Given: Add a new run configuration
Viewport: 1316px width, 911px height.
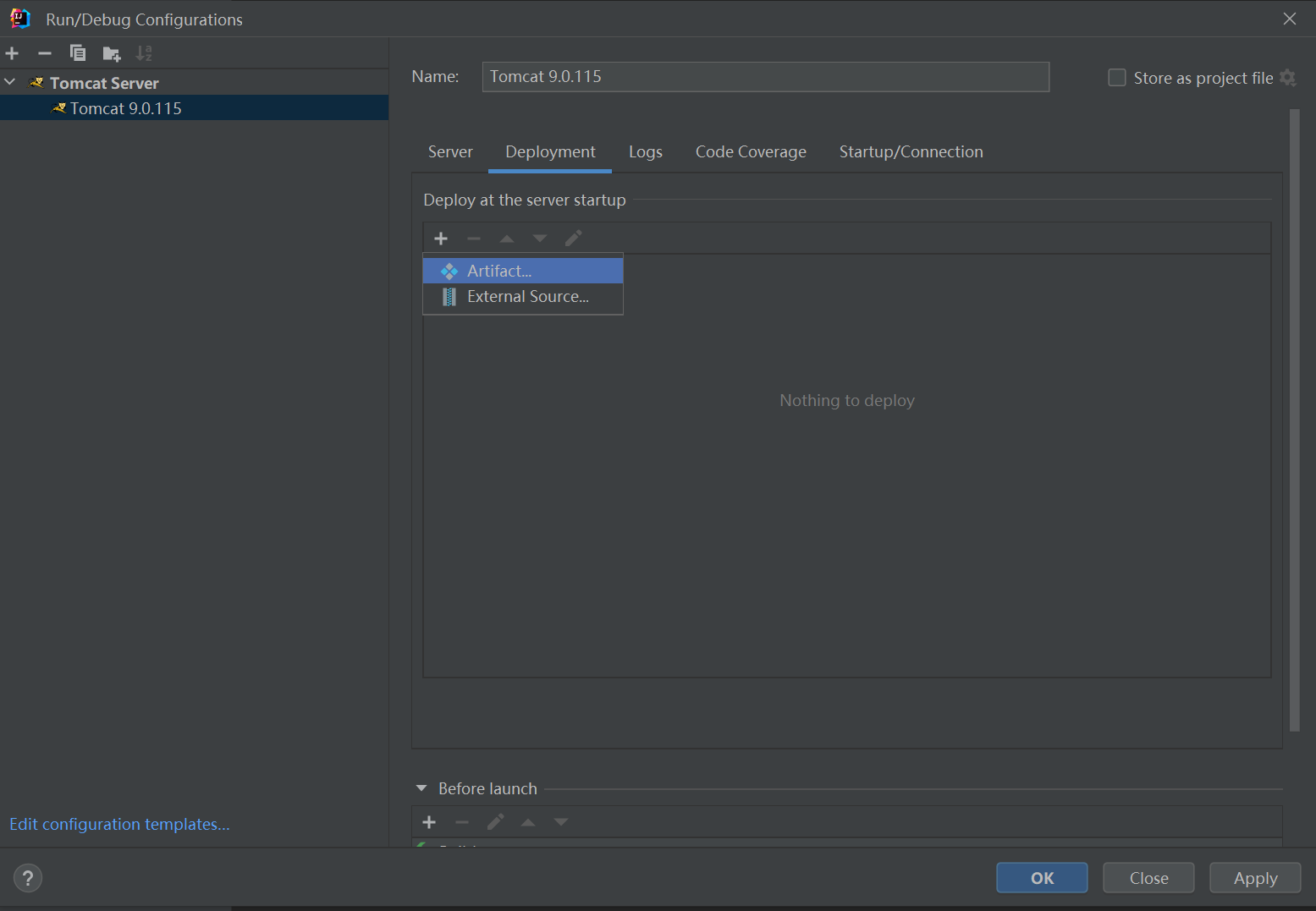Looking at the screenshot, I should pyautogui.click(x=12, y=53).
